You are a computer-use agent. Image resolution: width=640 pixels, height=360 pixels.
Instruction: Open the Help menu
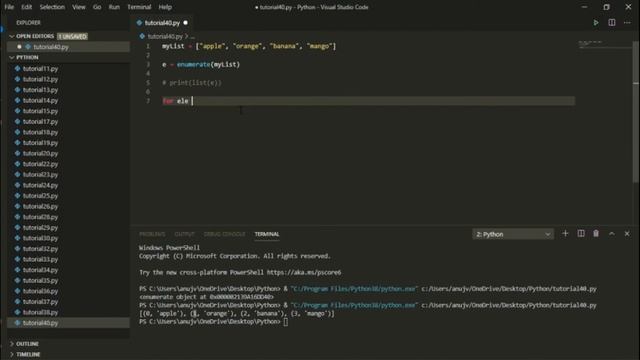165,7
